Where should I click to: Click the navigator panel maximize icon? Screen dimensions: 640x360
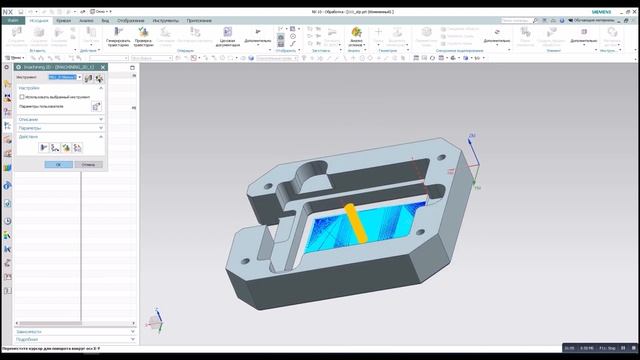tap(132, 67)
